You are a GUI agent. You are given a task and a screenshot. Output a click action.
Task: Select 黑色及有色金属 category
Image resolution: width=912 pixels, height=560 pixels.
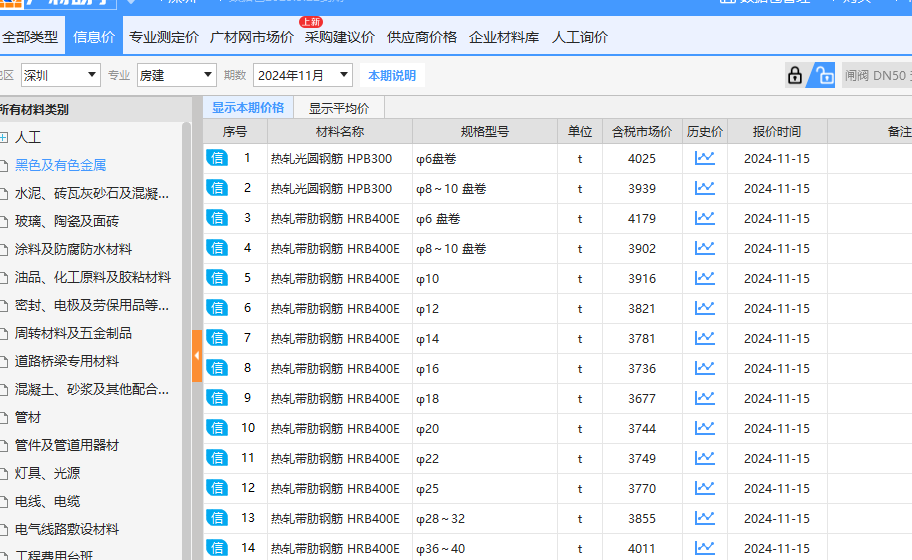[60, 165]
